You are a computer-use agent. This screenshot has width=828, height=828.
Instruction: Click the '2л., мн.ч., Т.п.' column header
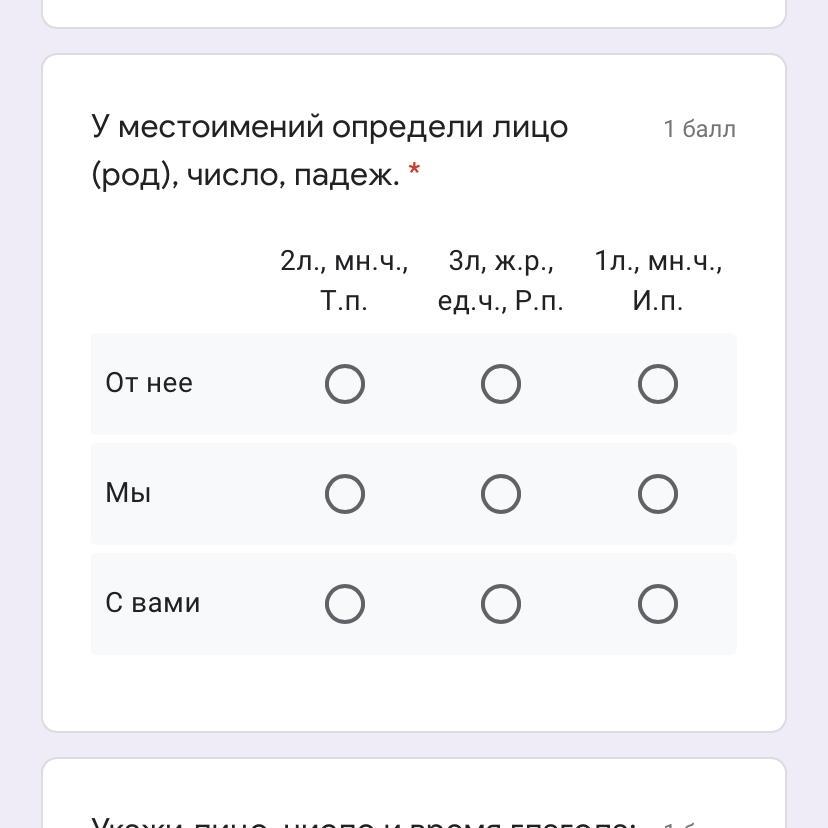344,280
